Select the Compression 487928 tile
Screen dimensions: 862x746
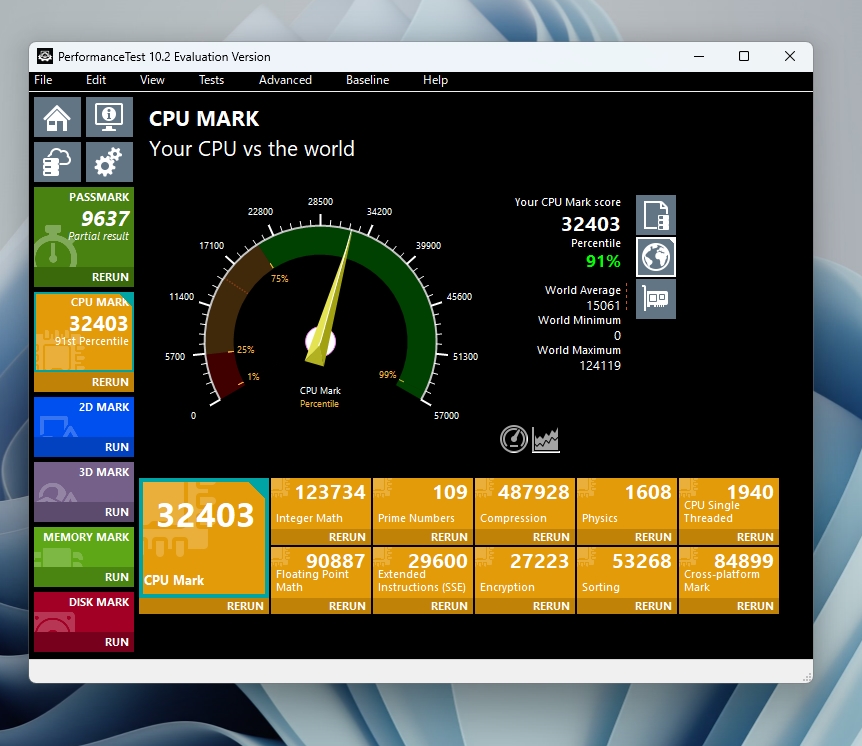click(525, 504)
